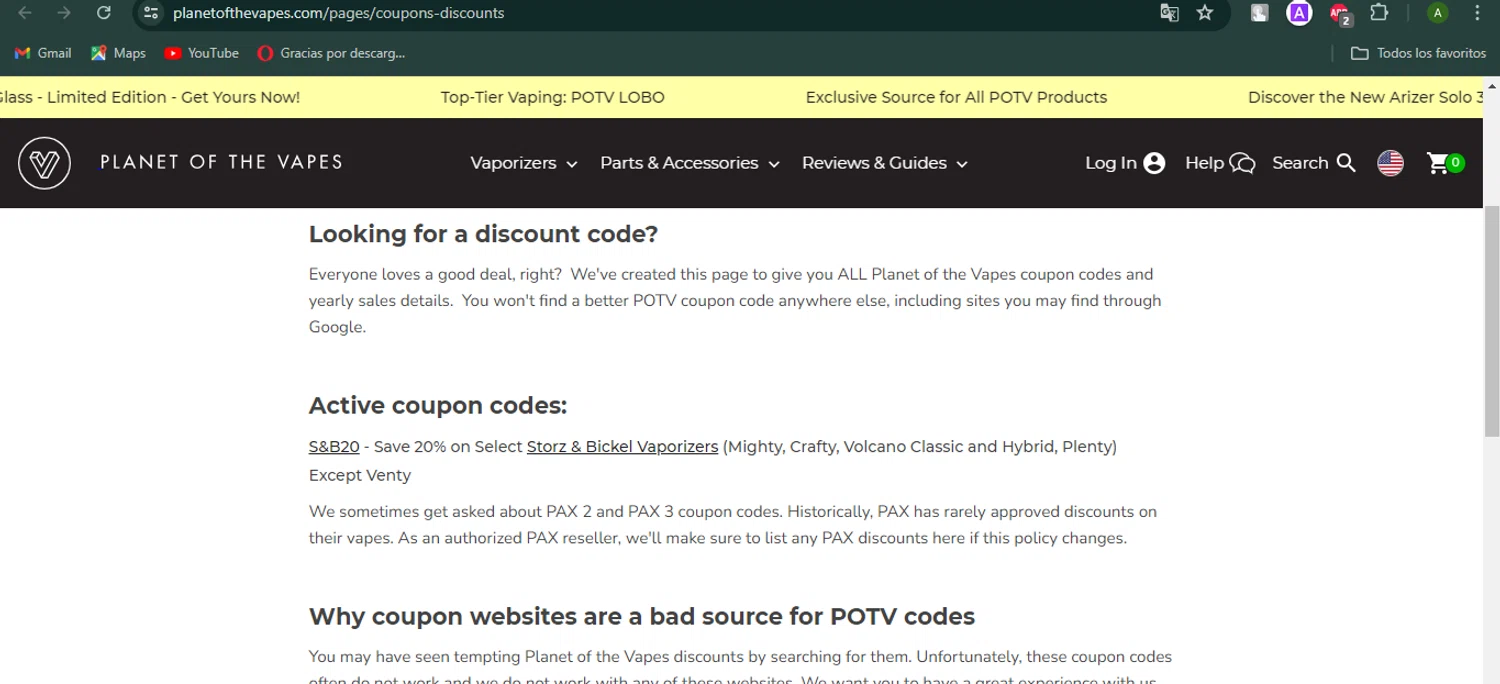The height and width of the screenshot is (684, 1500).
Task: Open YouTube bookmark
Action: point(201,53)
